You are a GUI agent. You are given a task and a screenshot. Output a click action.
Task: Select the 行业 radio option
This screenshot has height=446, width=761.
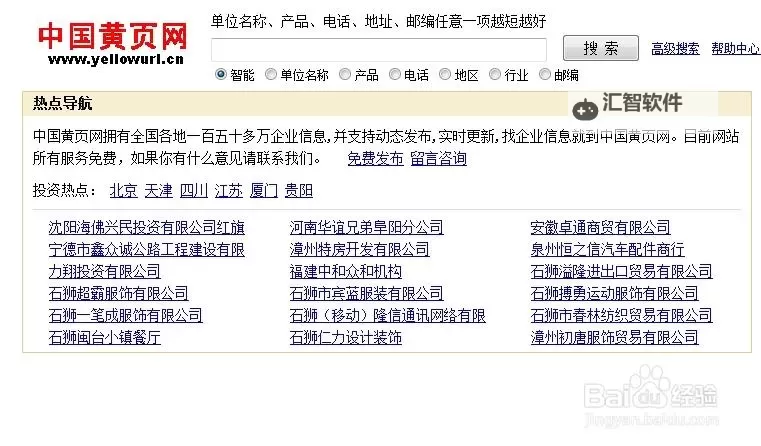pos(495,74)
